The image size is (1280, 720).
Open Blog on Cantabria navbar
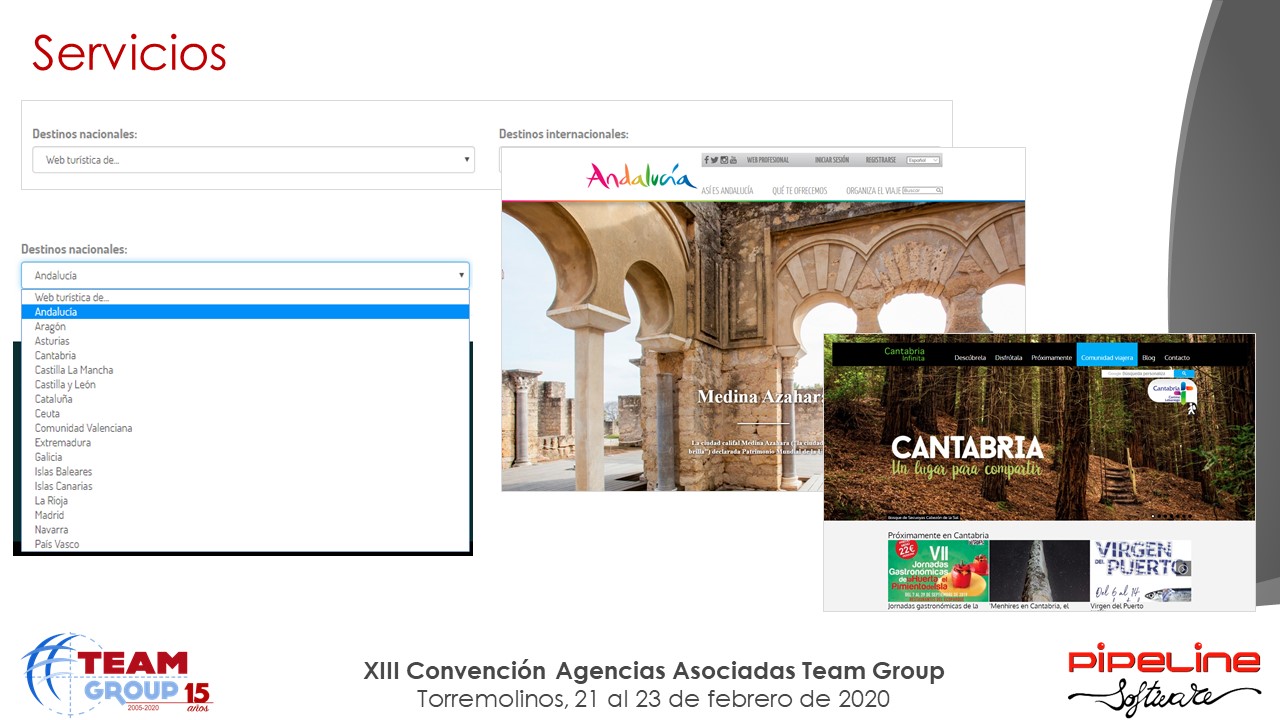[x=1148, y=358]
